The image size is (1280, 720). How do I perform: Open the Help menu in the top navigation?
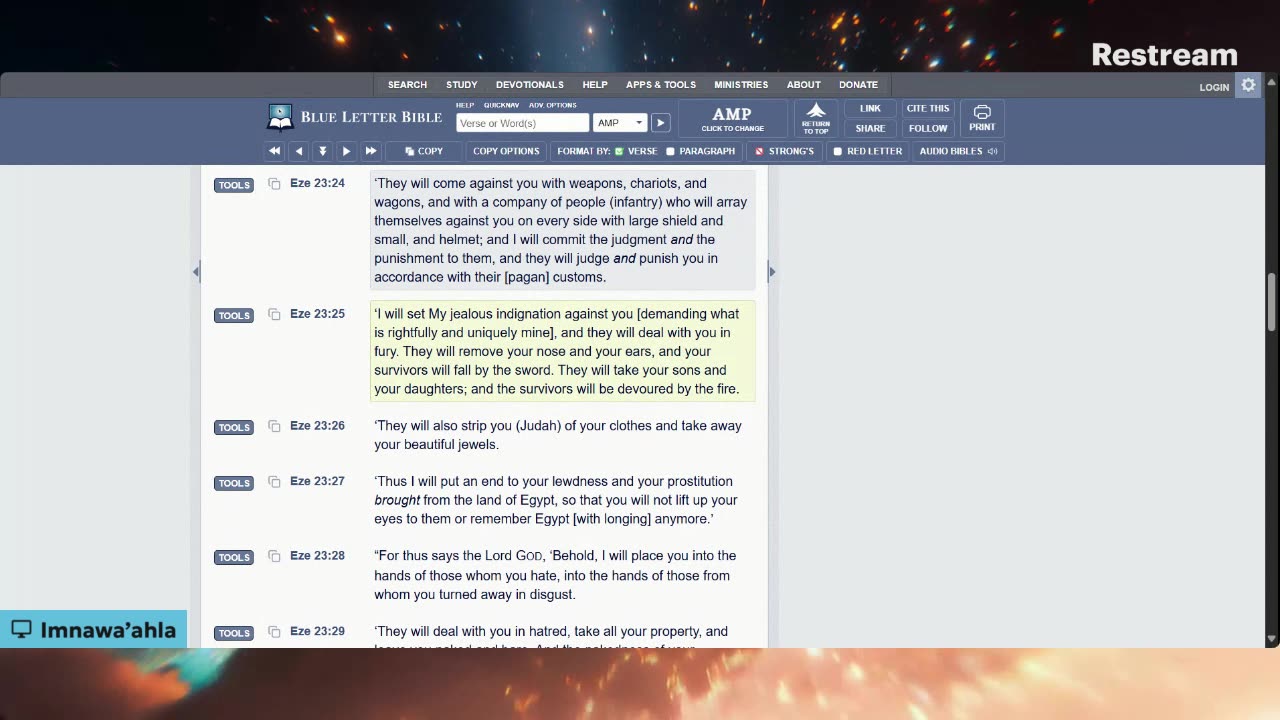click(x=595, y=85)
